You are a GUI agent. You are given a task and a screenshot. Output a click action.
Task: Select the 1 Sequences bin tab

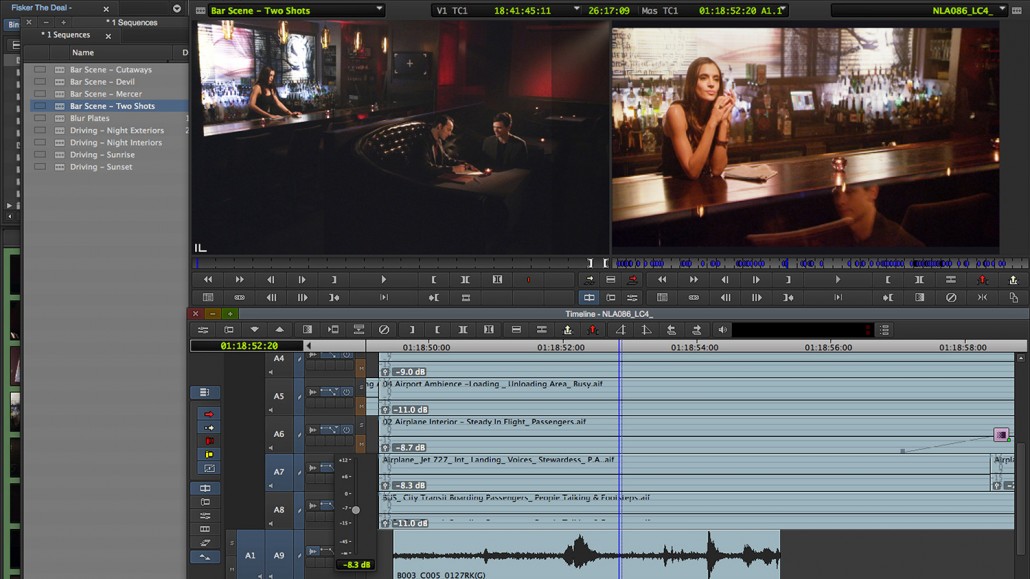click(x=66, y=35)
